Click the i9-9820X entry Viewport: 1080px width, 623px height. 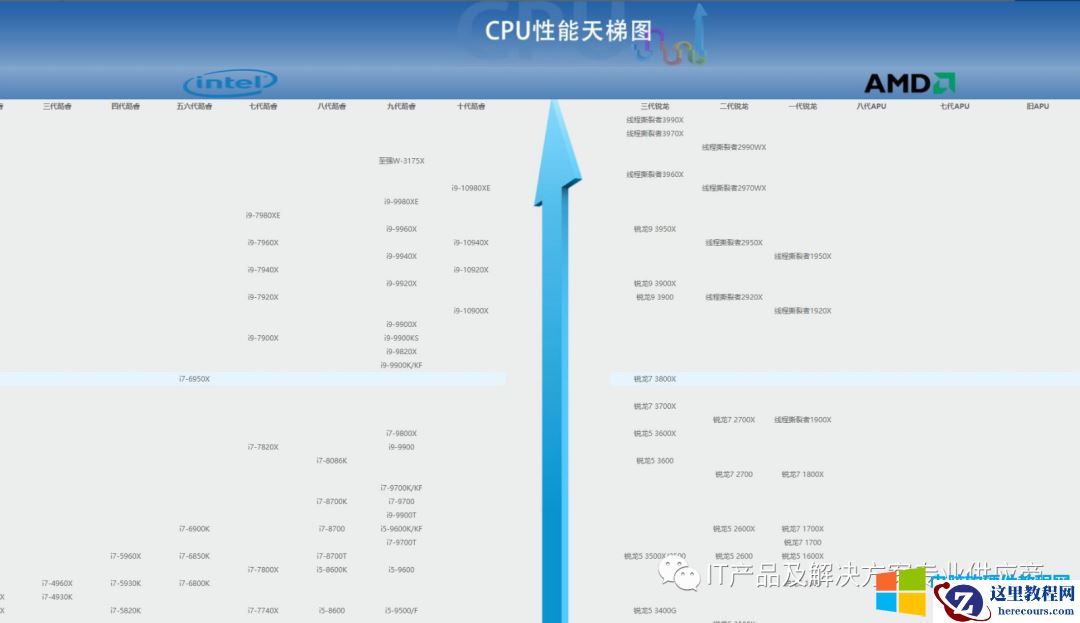click(x=402, y=352)
